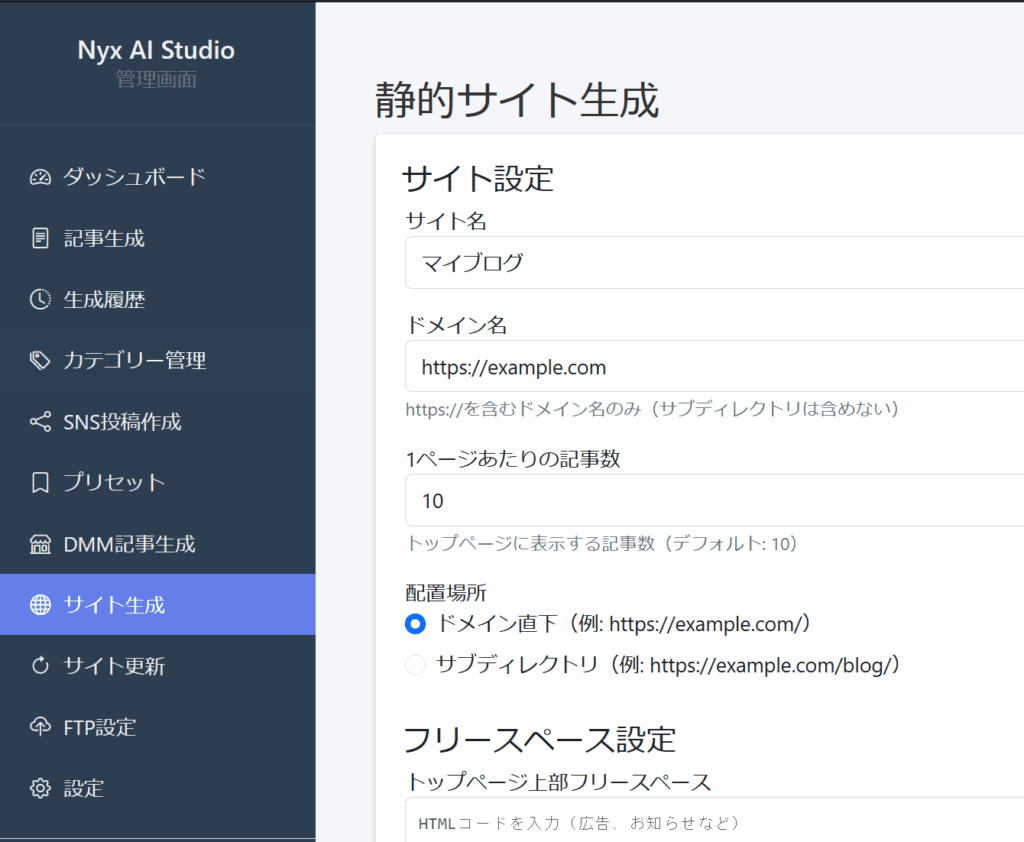Open DMM記事生成 in the sidebar
The width and height of the screenshot is (1024, 842).
(x=157, y=543)
